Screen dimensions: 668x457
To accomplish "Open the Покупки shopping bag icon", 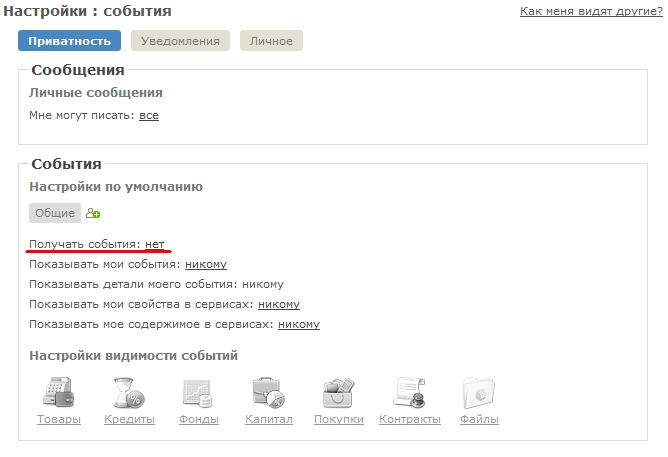I will point(339,393).
